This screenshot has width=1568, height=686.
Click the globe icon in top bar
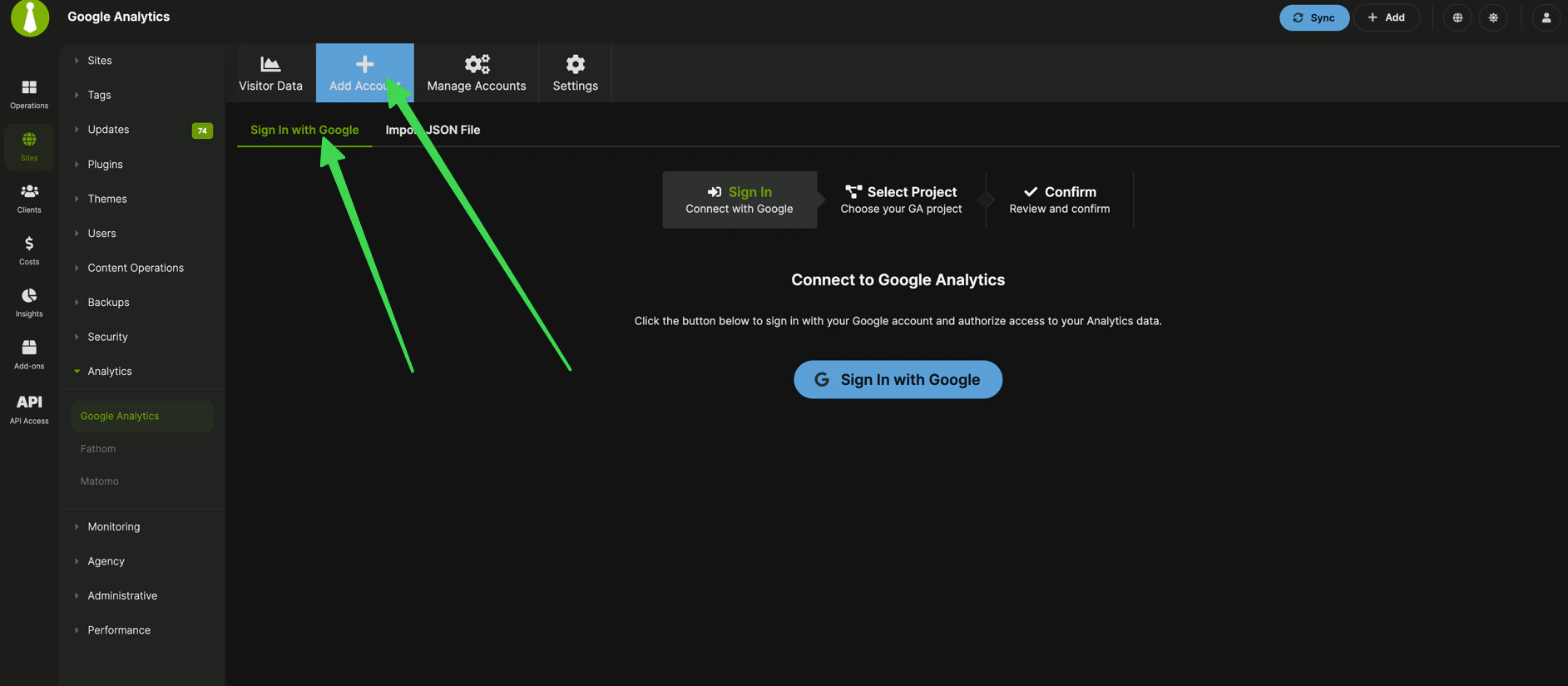(1457, 17)
